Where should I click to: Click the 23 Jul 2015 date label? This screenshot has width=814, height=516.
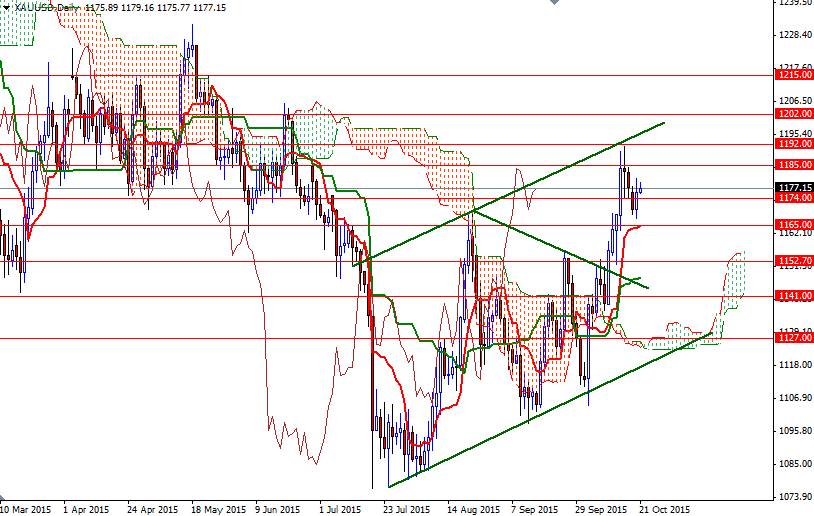click(x=407, y=510)
